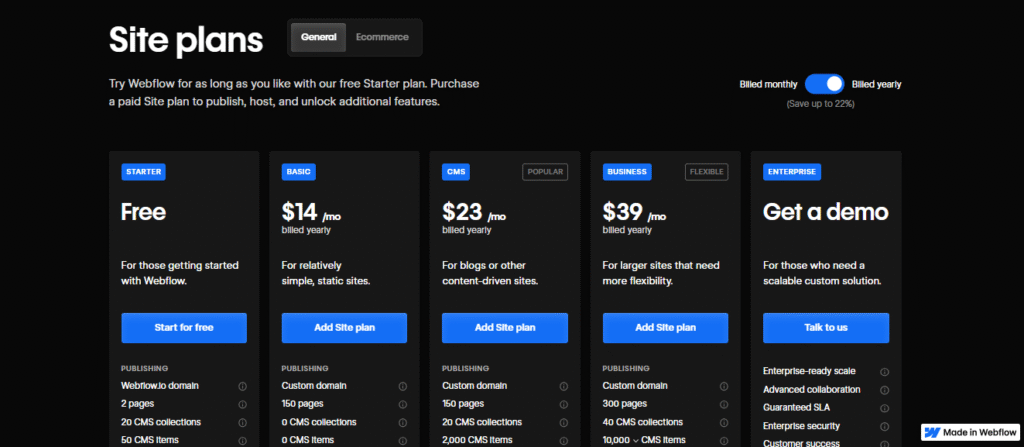Viewport: 1024px width, 447px height.
Task: Switch to the Ecommerce plans tab
Action: (382, 37)
